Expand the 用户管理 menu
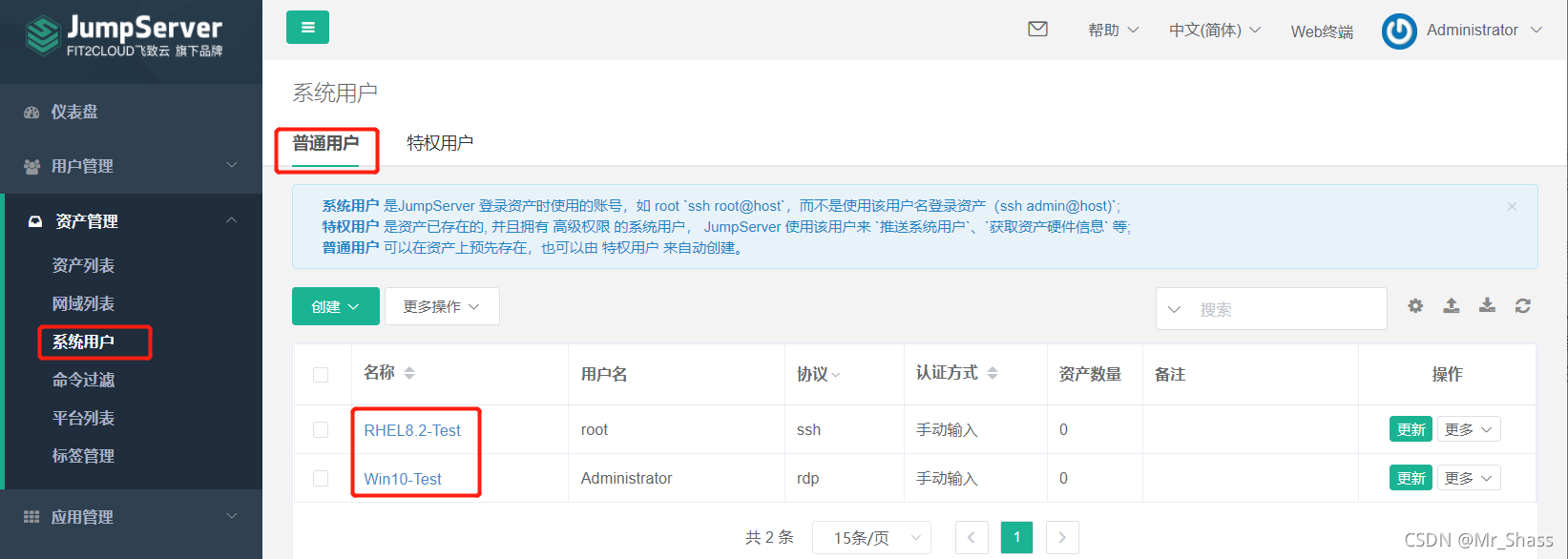This screenshot has width=1568, height=559. [232, 166]
